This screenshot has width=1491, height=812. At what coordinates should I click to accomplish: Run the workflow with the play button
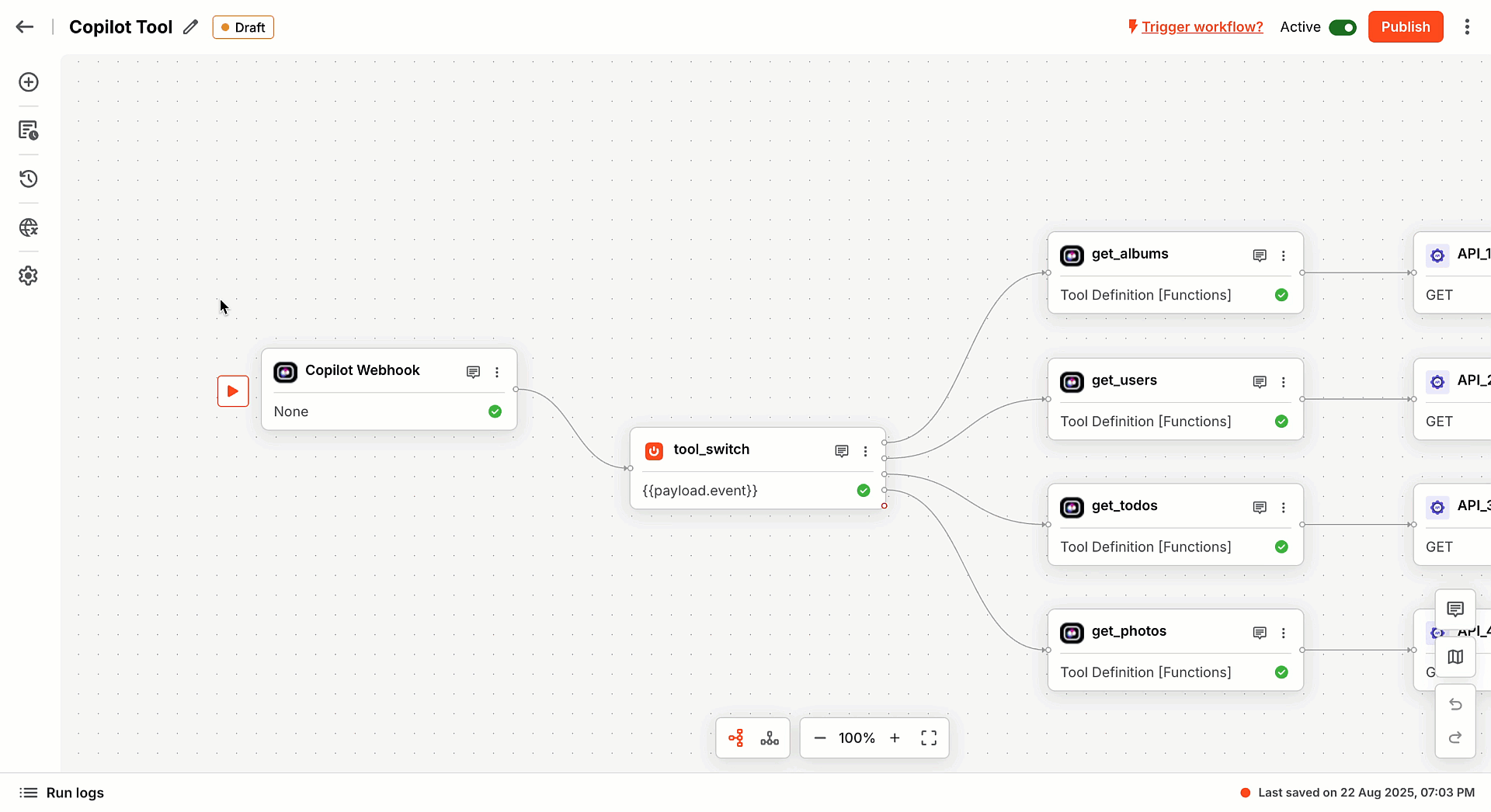233,391
